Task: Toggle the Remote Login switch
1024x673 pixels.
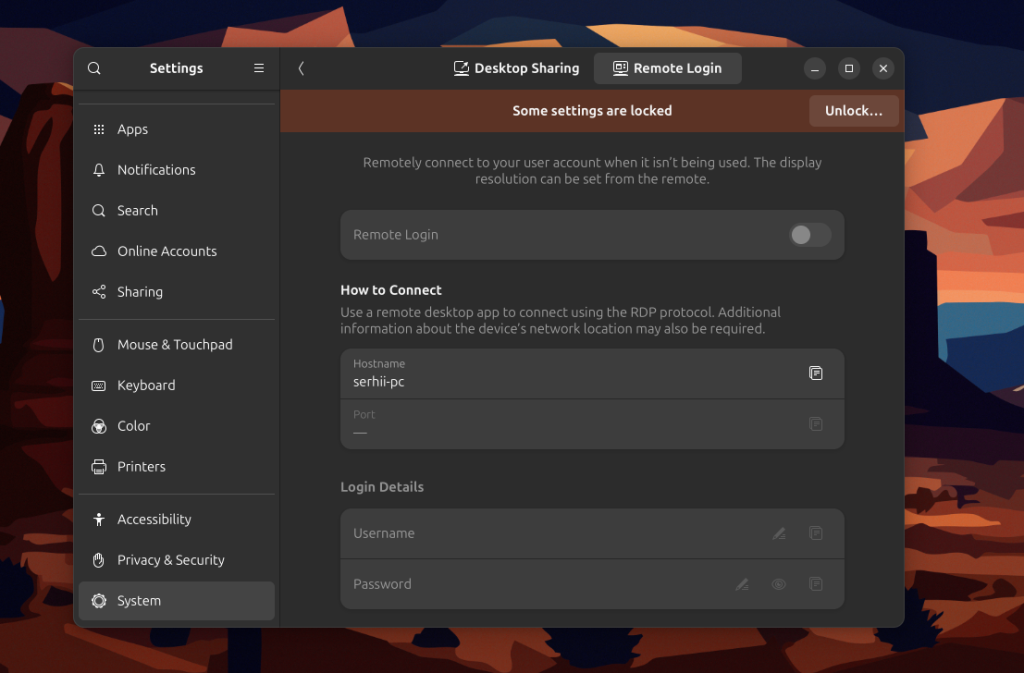Action: pos(810,235)
